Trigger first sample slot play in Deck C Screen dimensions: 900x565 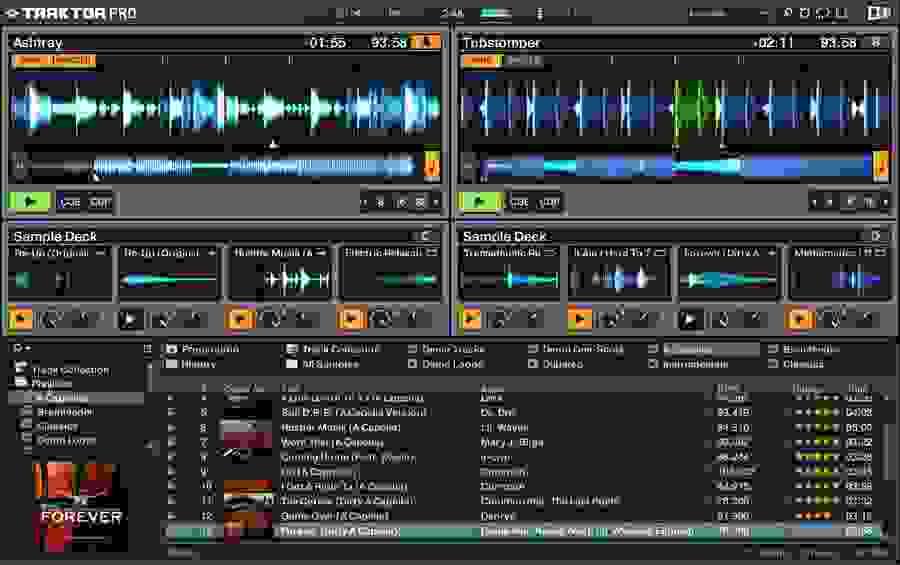[21, 319]
